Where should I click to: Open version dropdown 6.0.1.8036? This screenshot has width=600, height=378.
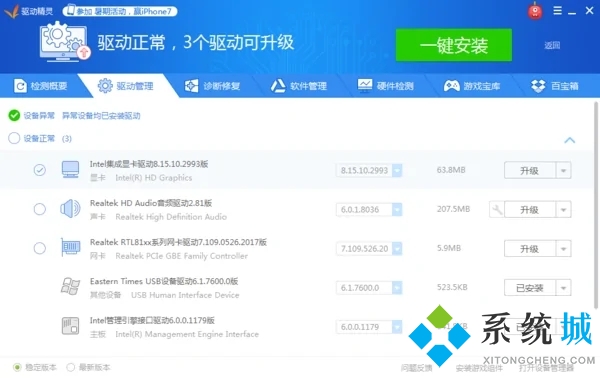tap(397, 210)
